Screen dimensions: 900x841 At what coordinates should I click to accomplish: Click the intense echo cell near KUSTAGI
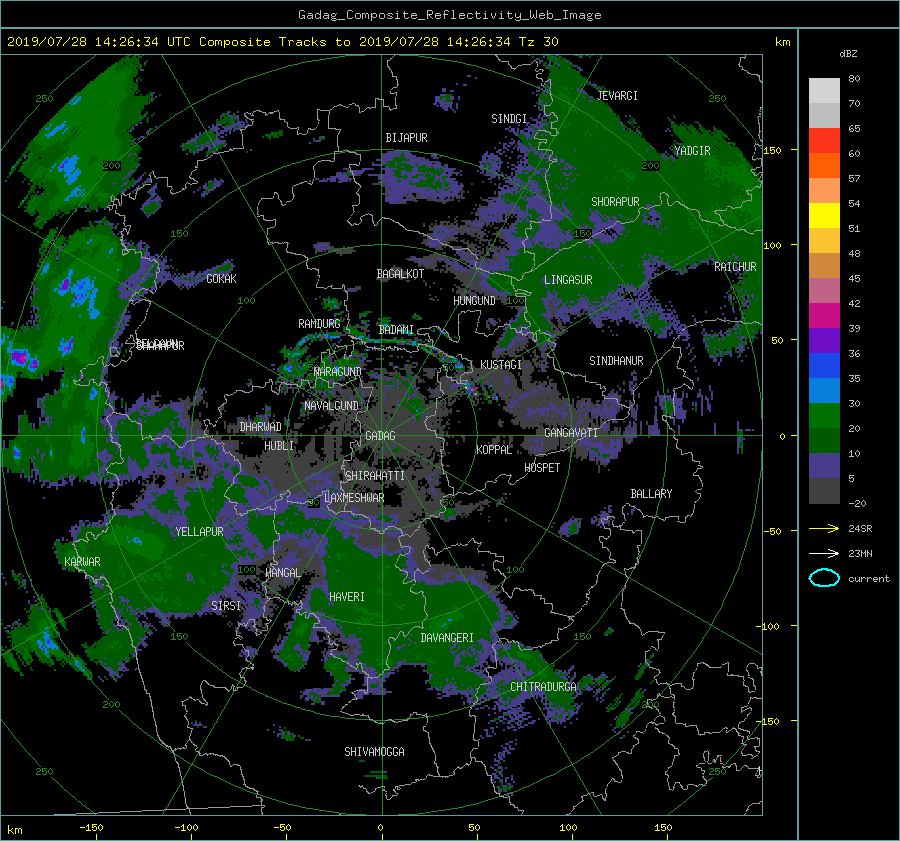(x=471, y=389)
